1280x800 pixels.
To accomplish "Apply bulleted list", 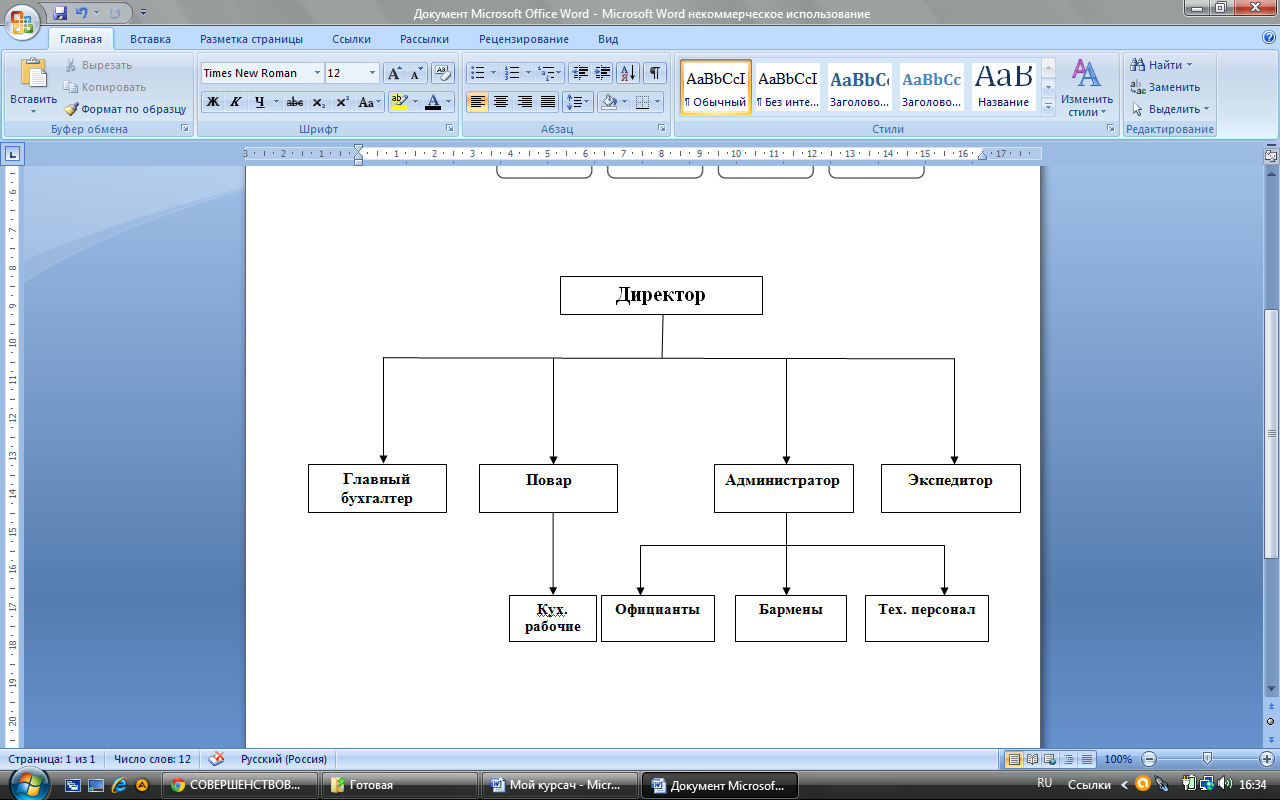I will [x=478, y=73].
